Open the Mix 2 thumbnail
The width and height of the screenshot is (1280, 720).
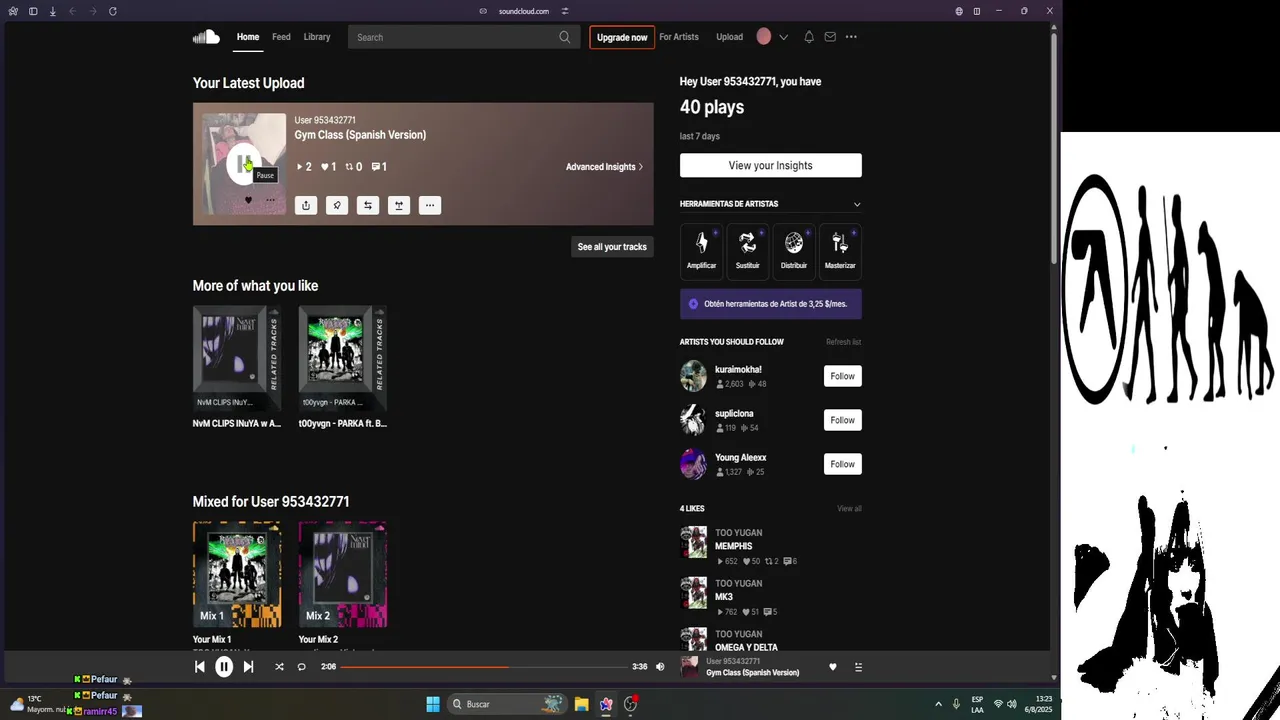point(343,575)
